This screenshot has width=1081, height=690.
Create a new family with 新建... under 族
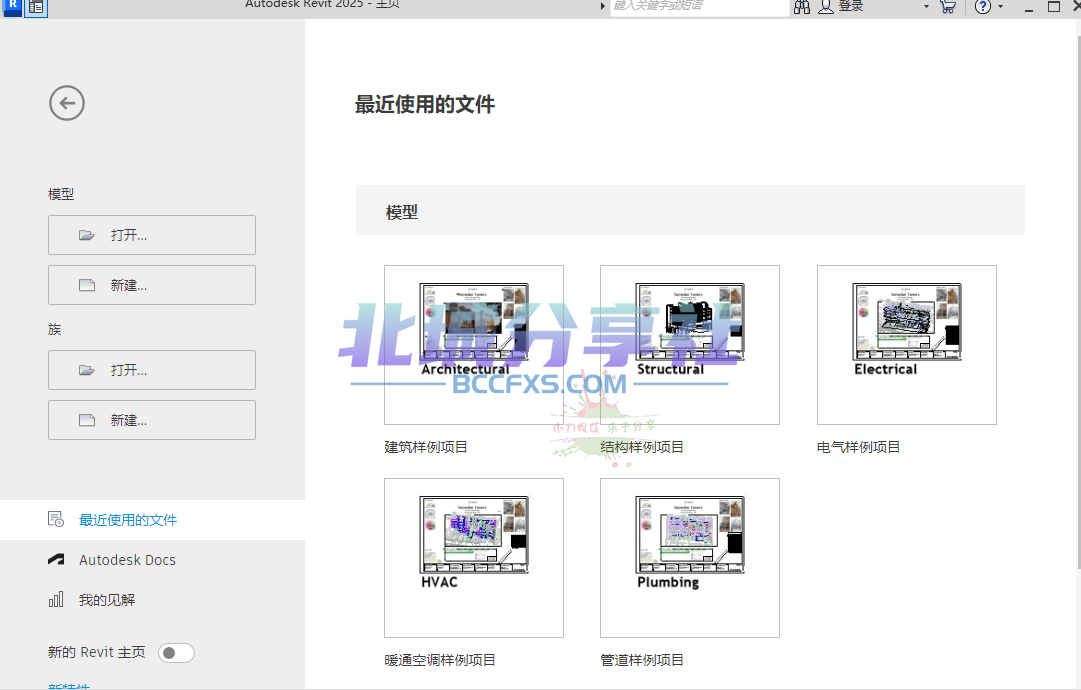click(x=152, y=420)
